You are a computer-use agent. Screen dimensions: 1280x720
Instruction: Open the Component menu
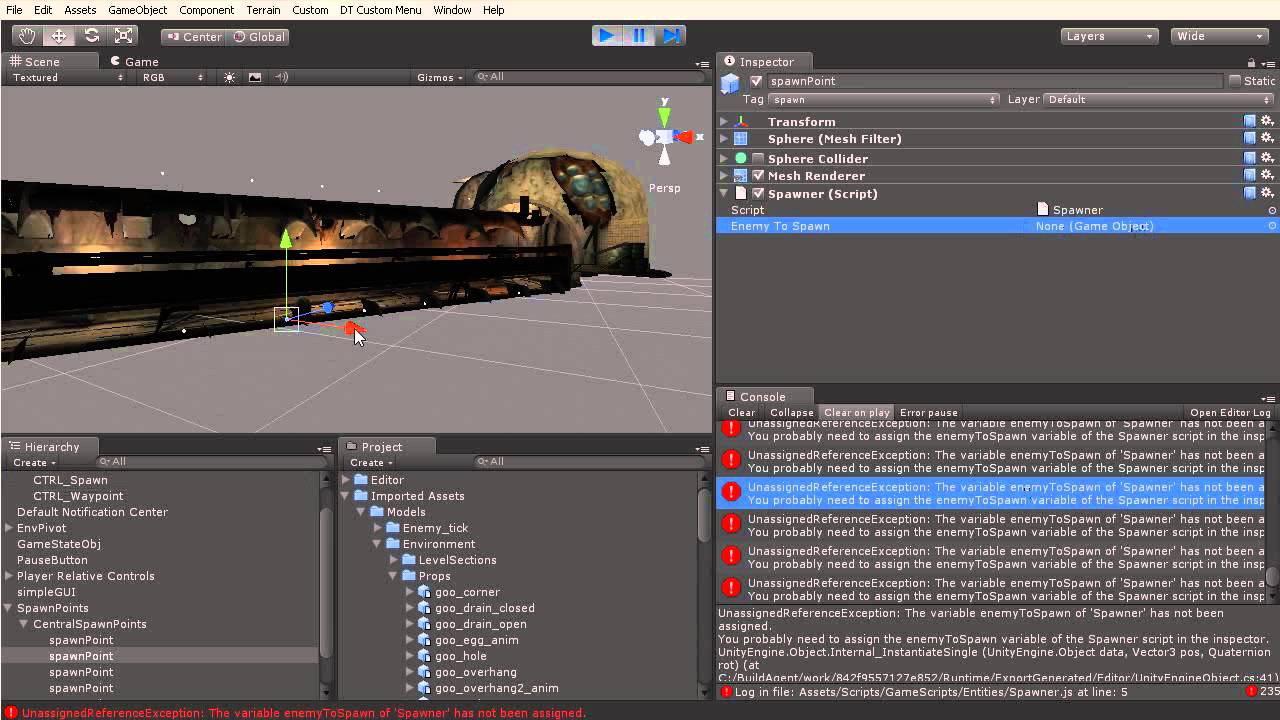pos(207,10)
